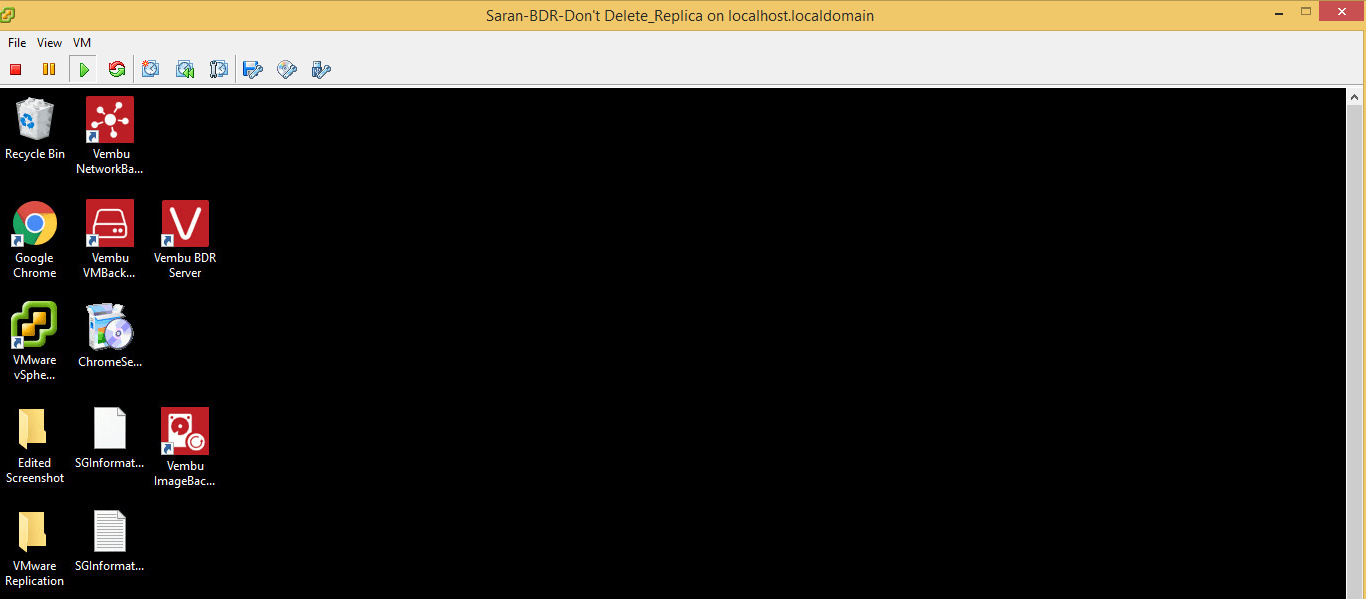This screenshot has height=599, width=1366.
Task: Select the Vembu VMBackup shortcut
Action: [x=110, y=240]
